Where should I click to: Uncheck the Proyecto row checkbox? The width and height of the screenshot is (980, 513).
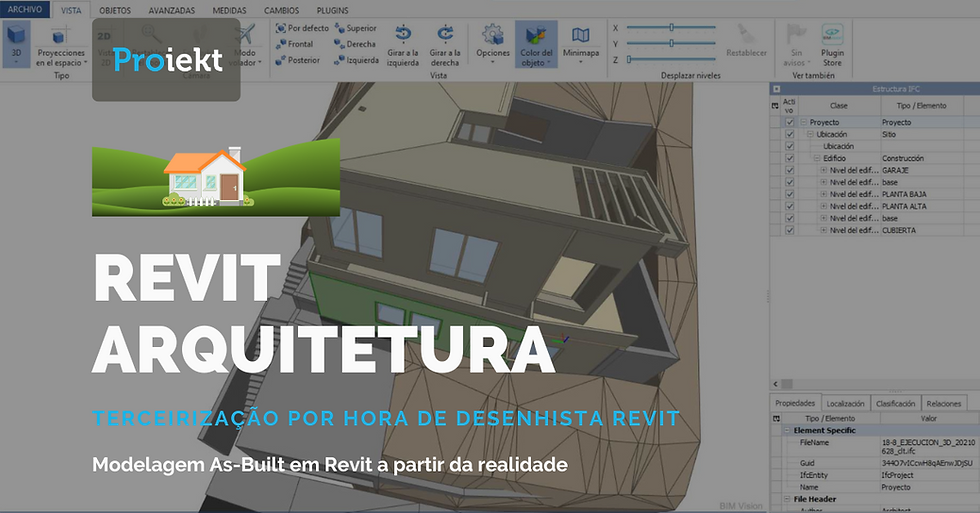click(789, 122)
